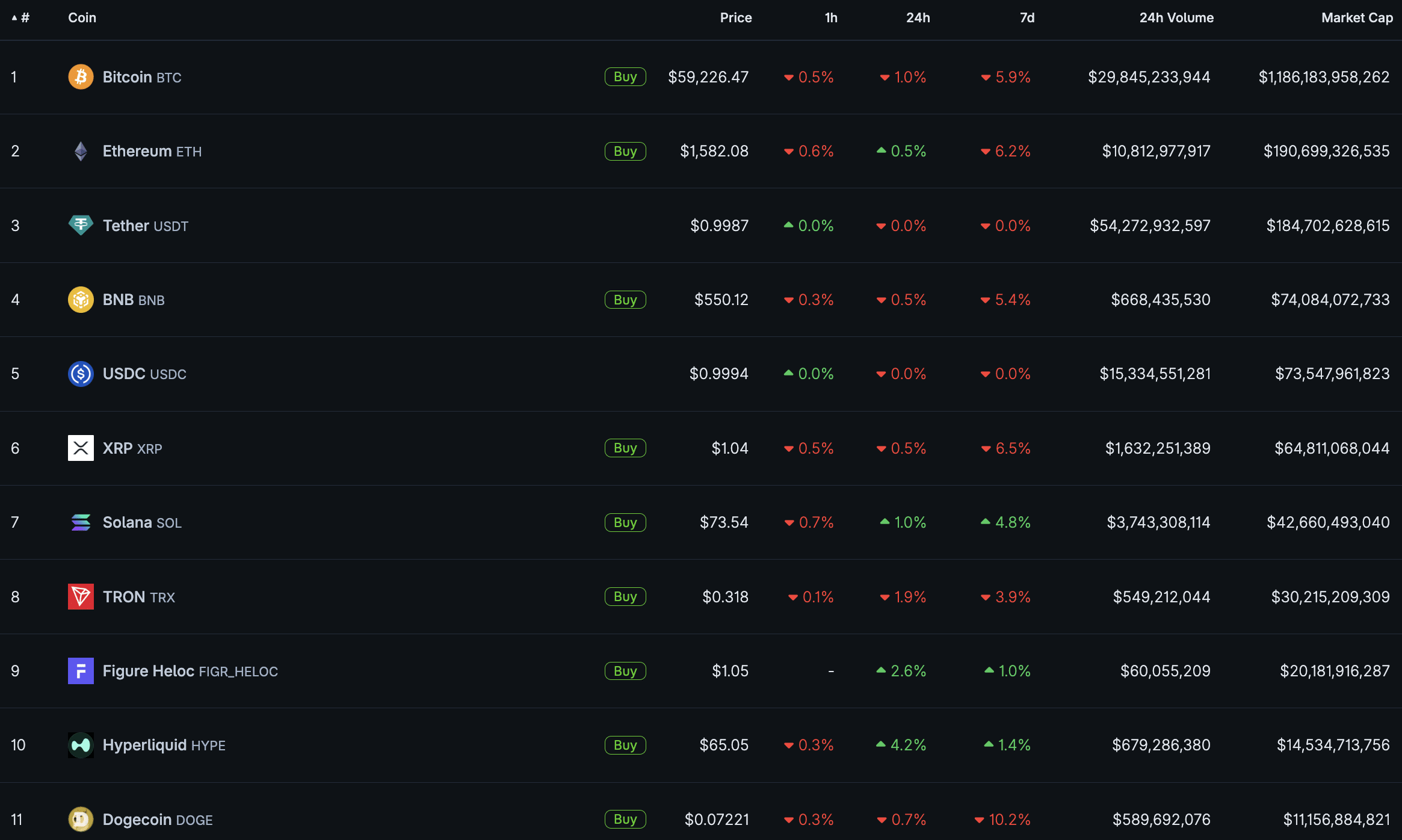Viewport: 1402px width, 840px height.
Task: Open the Ethereum ETH coin page
Action: tap(152, 151)
